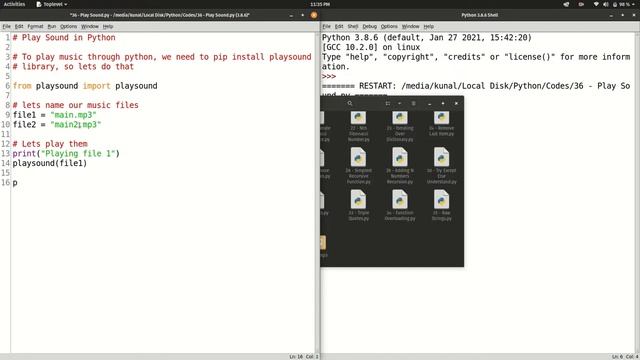Viewport: 640px width, 360px height.
Task: Open the clock in the top bar
Action: [x=320, y=4]
